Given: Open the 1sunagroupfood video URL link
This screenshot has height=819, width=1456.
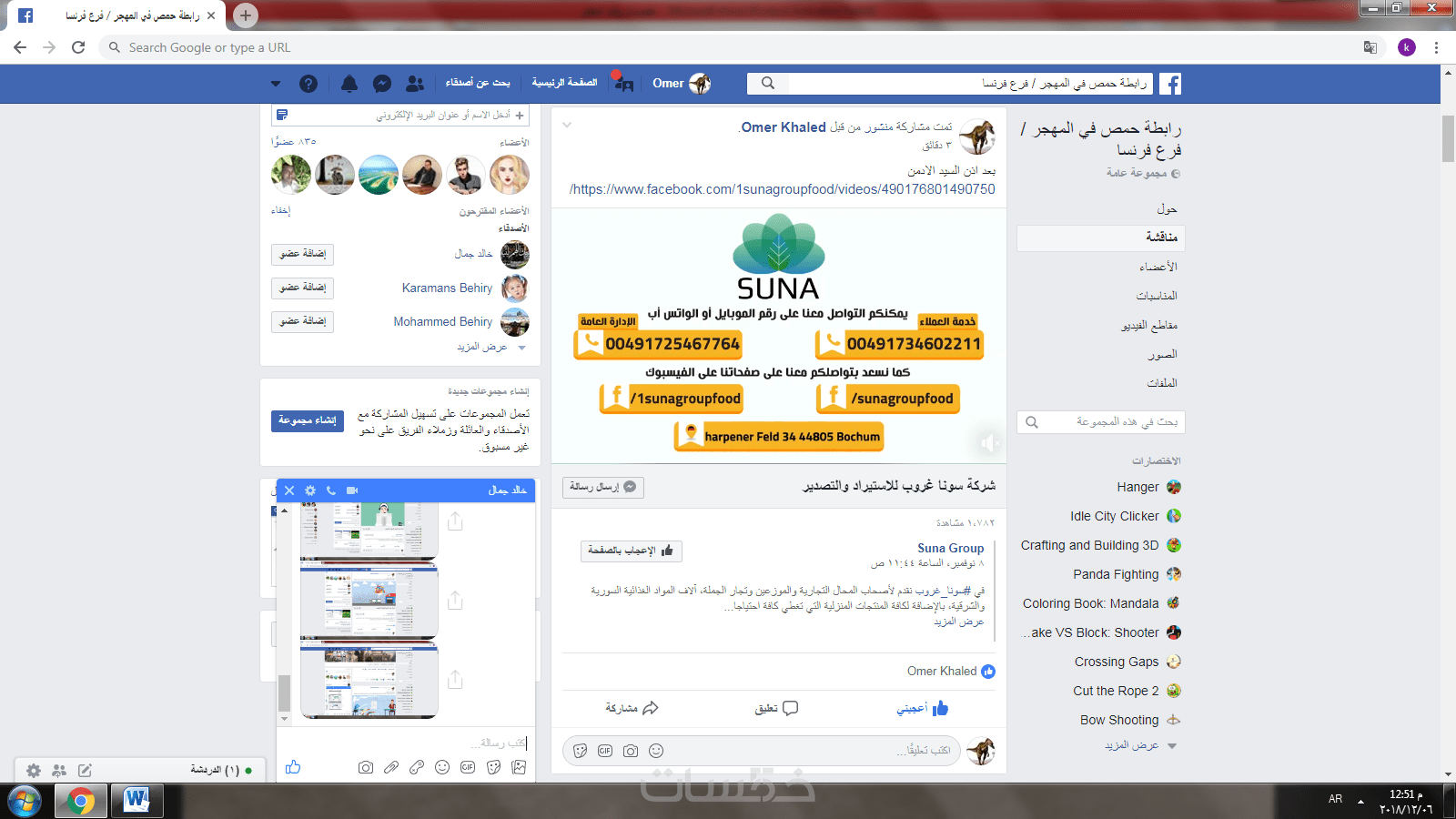Looking at the screenshot, I should [783, 189].
